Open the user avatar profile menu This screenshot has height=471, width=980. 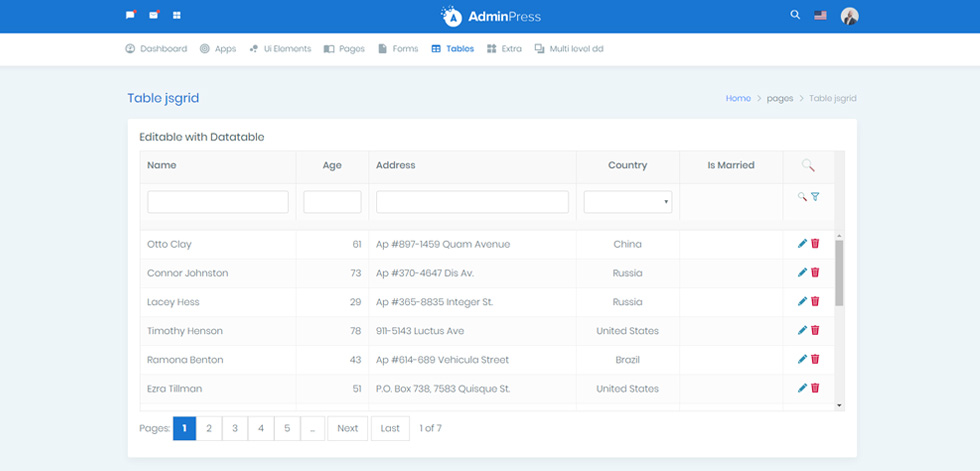pos(849,16)
